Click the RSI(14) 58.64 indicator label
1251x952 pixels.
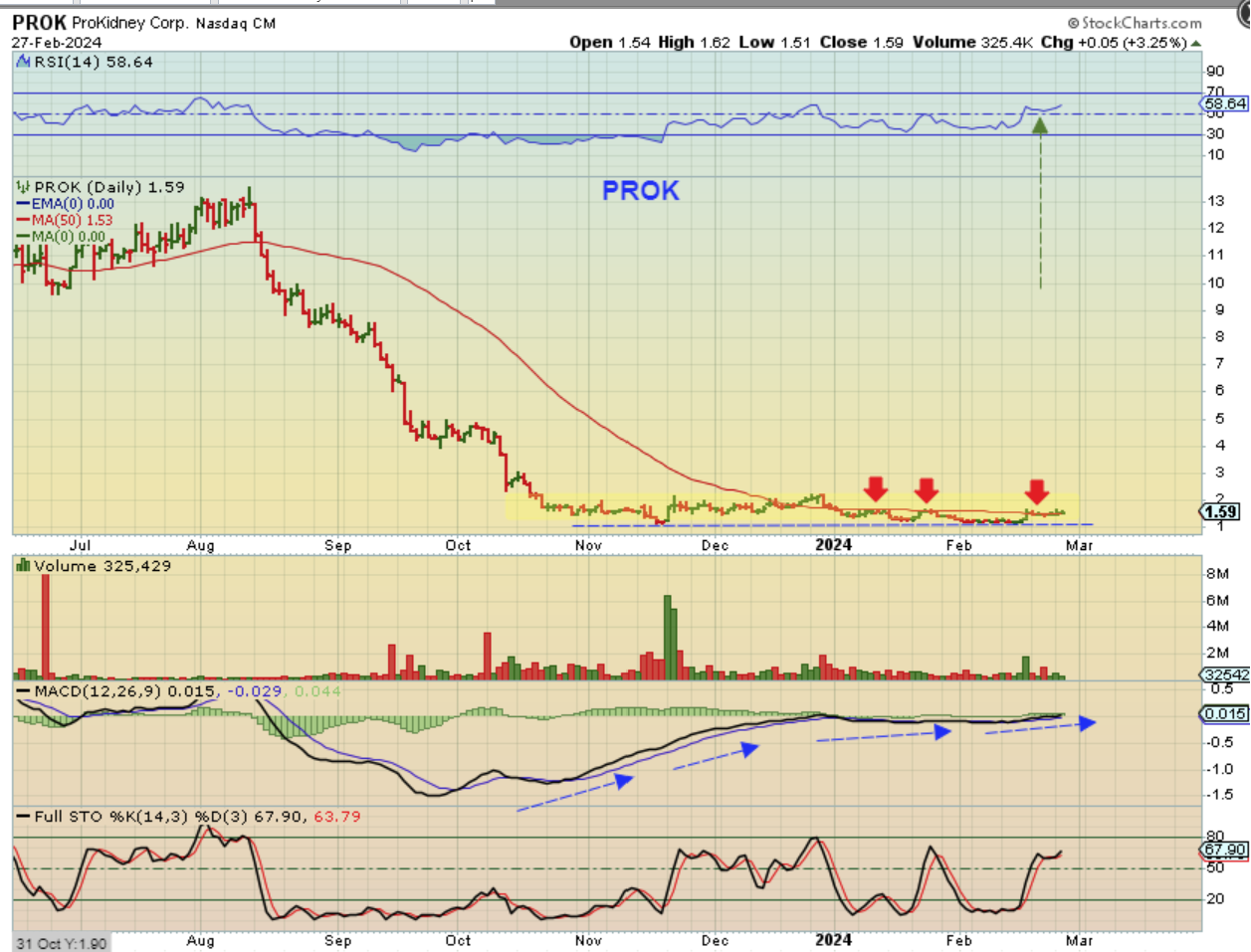point(94,62)
